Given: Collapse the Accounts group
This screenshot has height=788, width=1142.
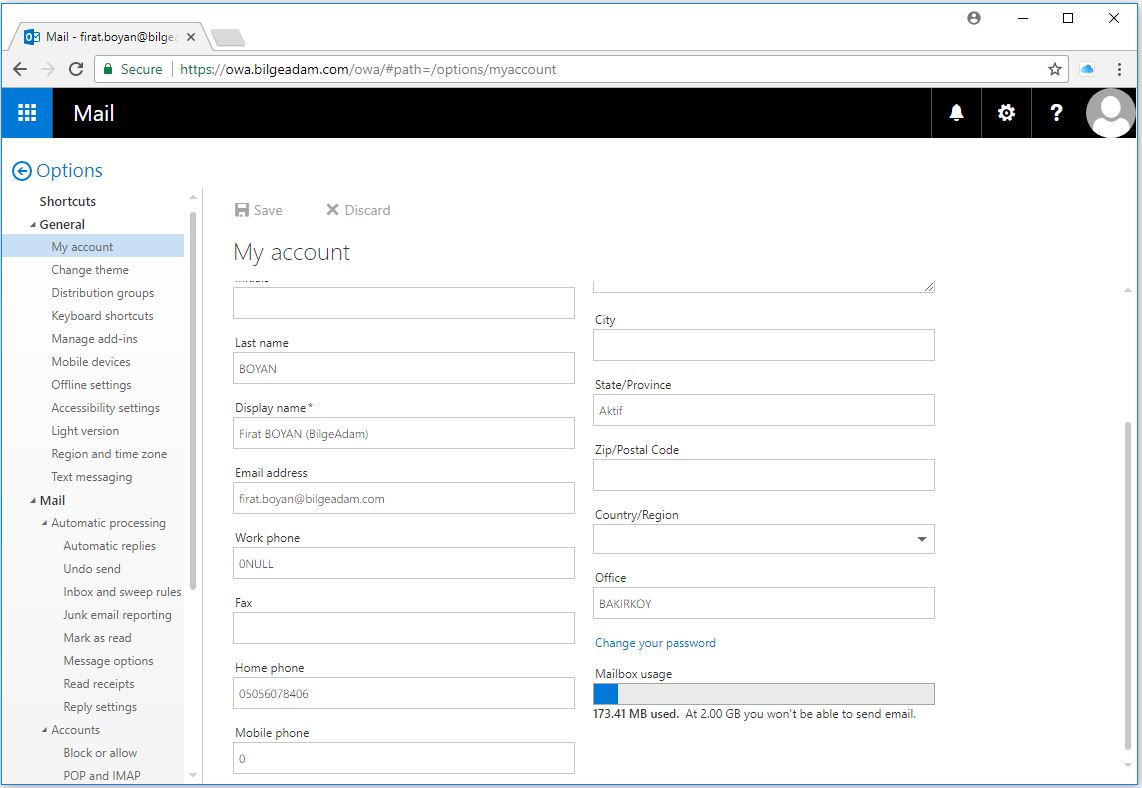Looking at the screenshot, I should pos(44,730).
